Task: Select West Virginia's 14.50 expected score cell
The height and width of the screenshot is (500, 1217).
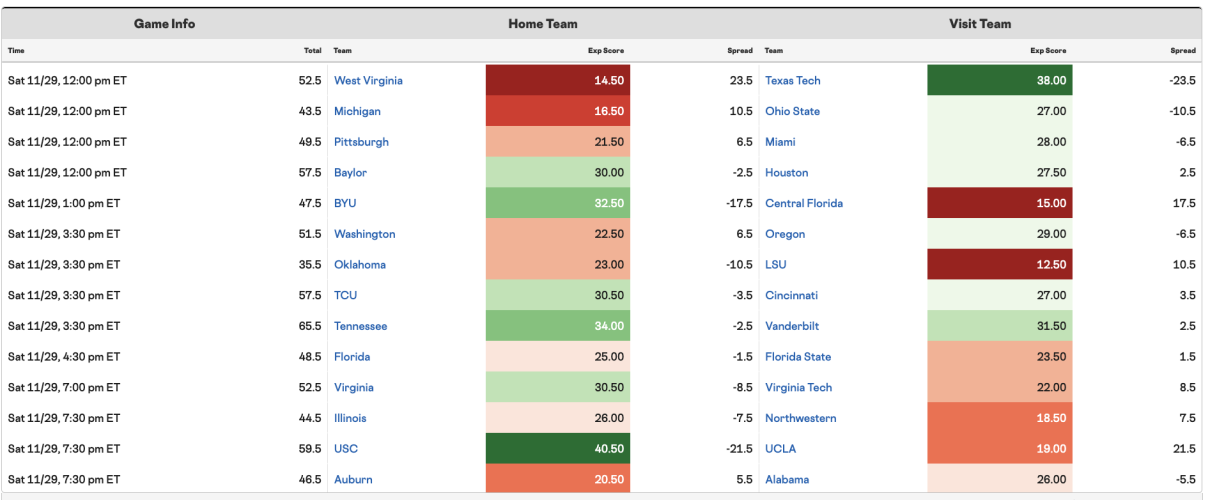Action: pos(558,81)
